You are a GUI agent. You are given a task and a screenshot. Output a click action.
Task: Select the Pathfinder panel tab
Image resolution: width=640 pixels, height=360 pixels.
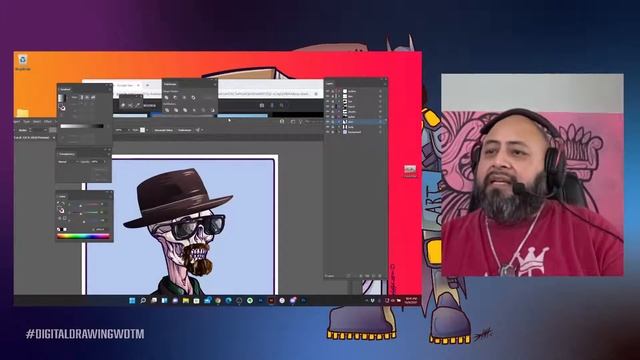(170, 84)
